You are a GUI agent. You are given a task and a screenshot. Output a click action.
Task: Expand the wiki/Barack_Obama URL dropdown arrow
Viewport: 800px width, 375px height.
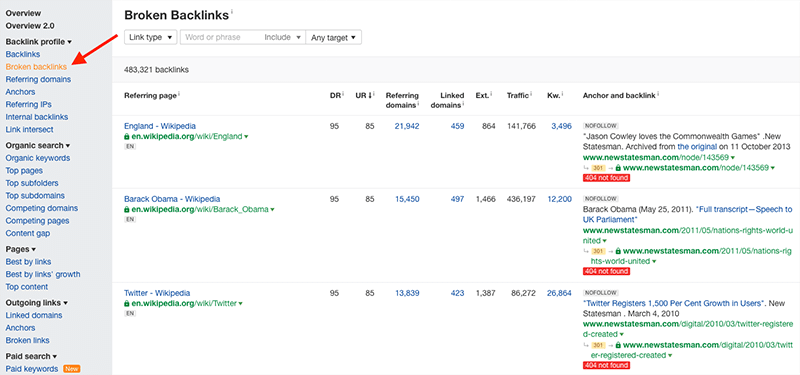pos(272,210)
